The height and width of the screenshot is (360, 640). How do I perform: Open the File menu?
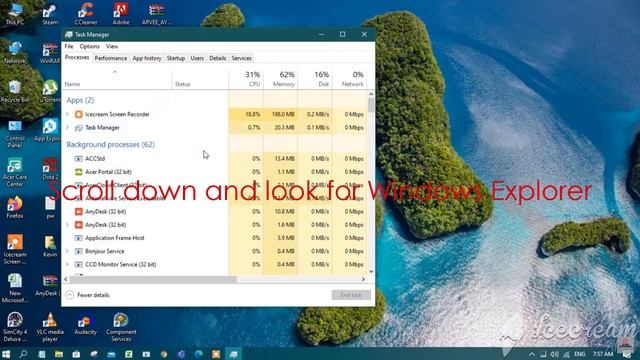(x=69, y=47)
